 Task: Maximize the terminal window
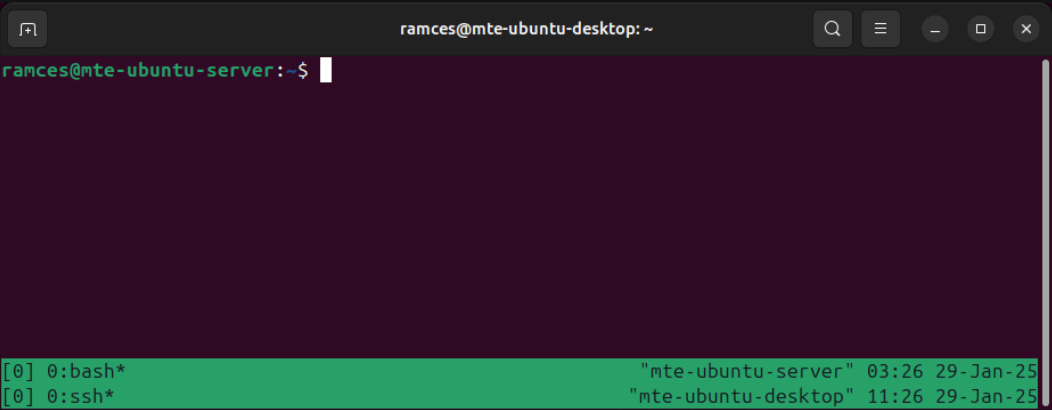coord(980,29)
